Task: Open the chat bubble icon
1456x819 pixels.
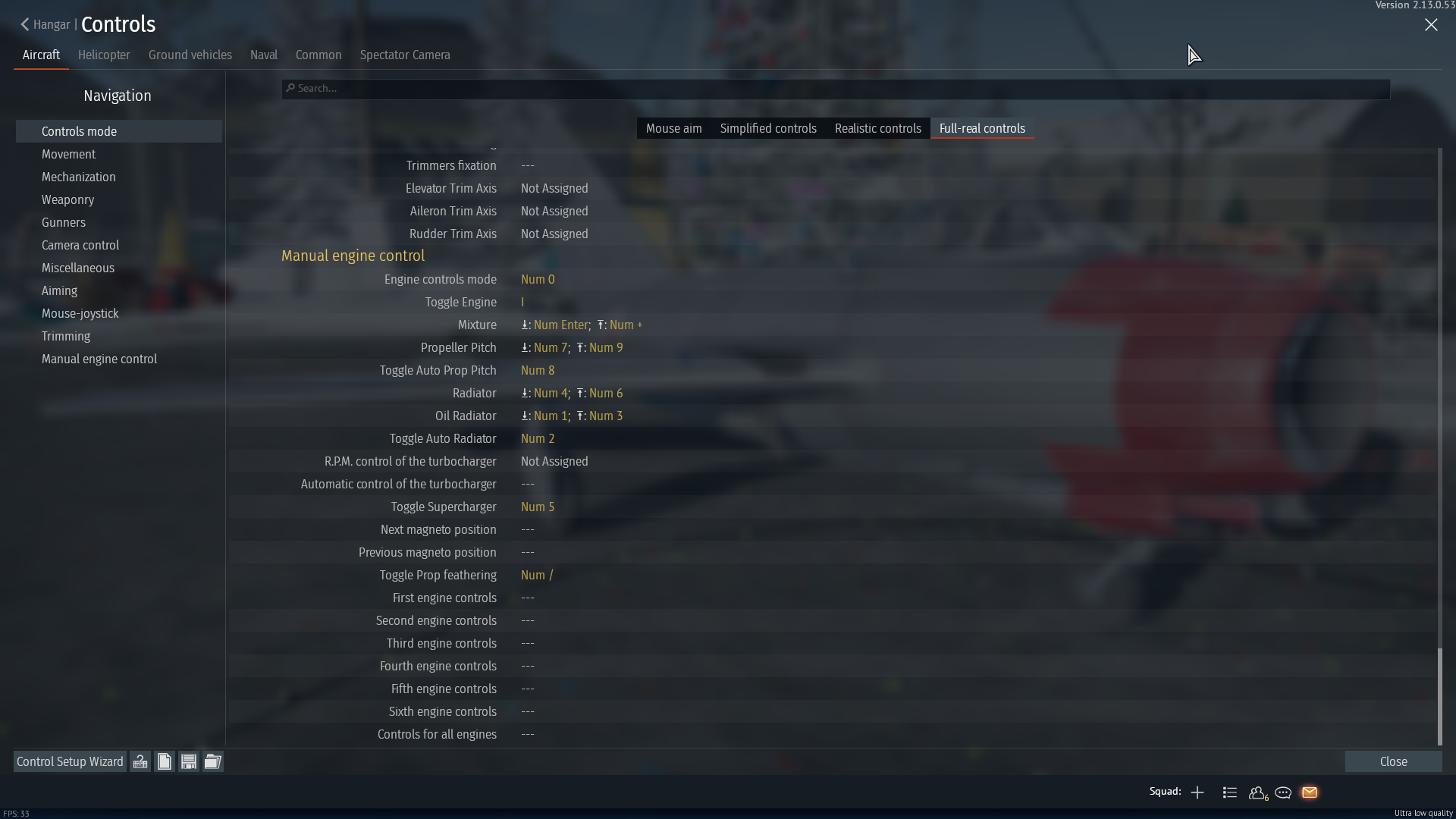Action: [x=1283, y=792]
